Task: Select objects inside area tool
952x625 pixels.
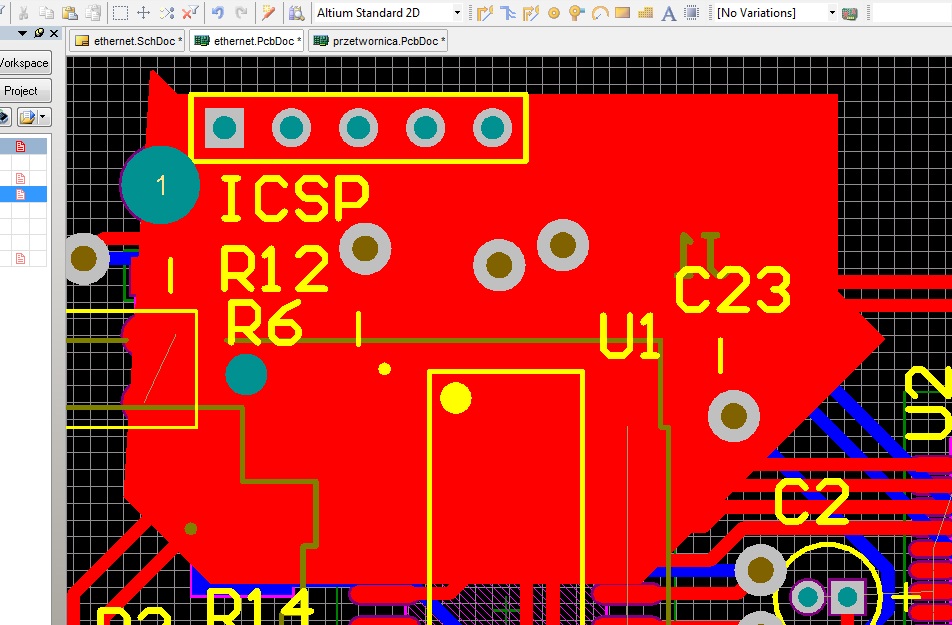Action: 120,12
